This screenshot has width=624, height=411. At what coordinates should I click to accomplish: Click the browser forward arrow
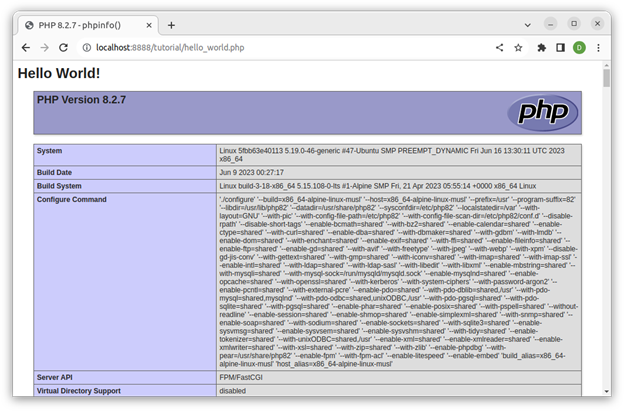pos(44,47)
